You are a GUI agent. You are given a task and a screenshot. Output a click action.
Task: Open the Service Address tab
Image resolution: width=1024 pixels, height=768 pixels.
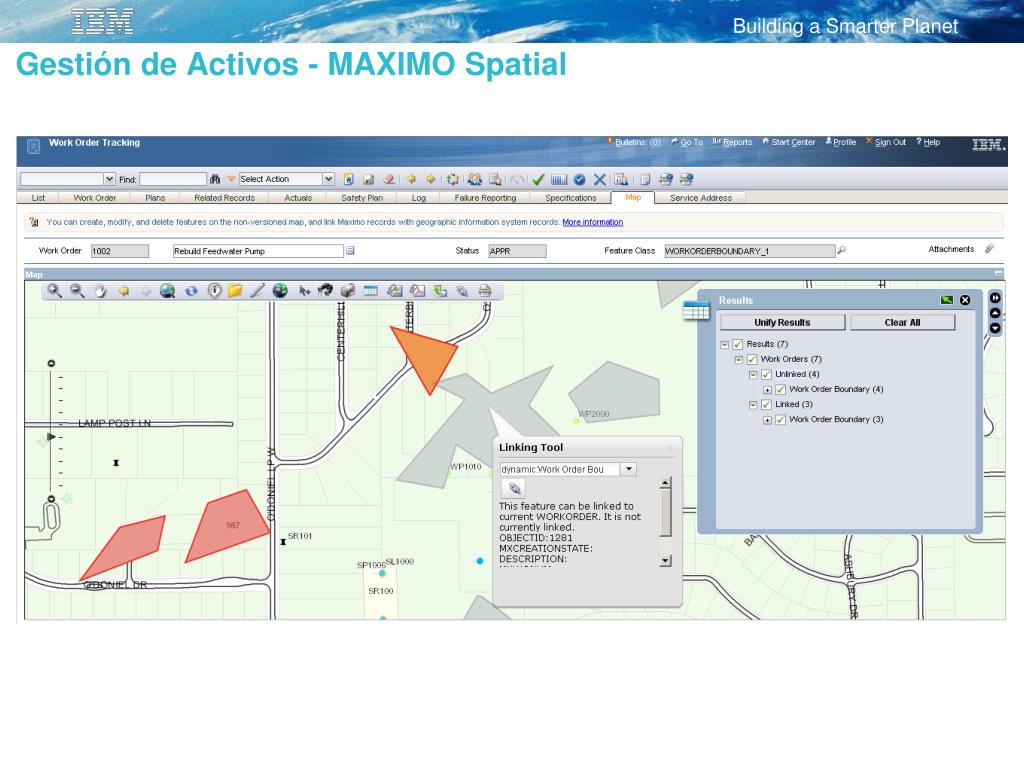701,198
